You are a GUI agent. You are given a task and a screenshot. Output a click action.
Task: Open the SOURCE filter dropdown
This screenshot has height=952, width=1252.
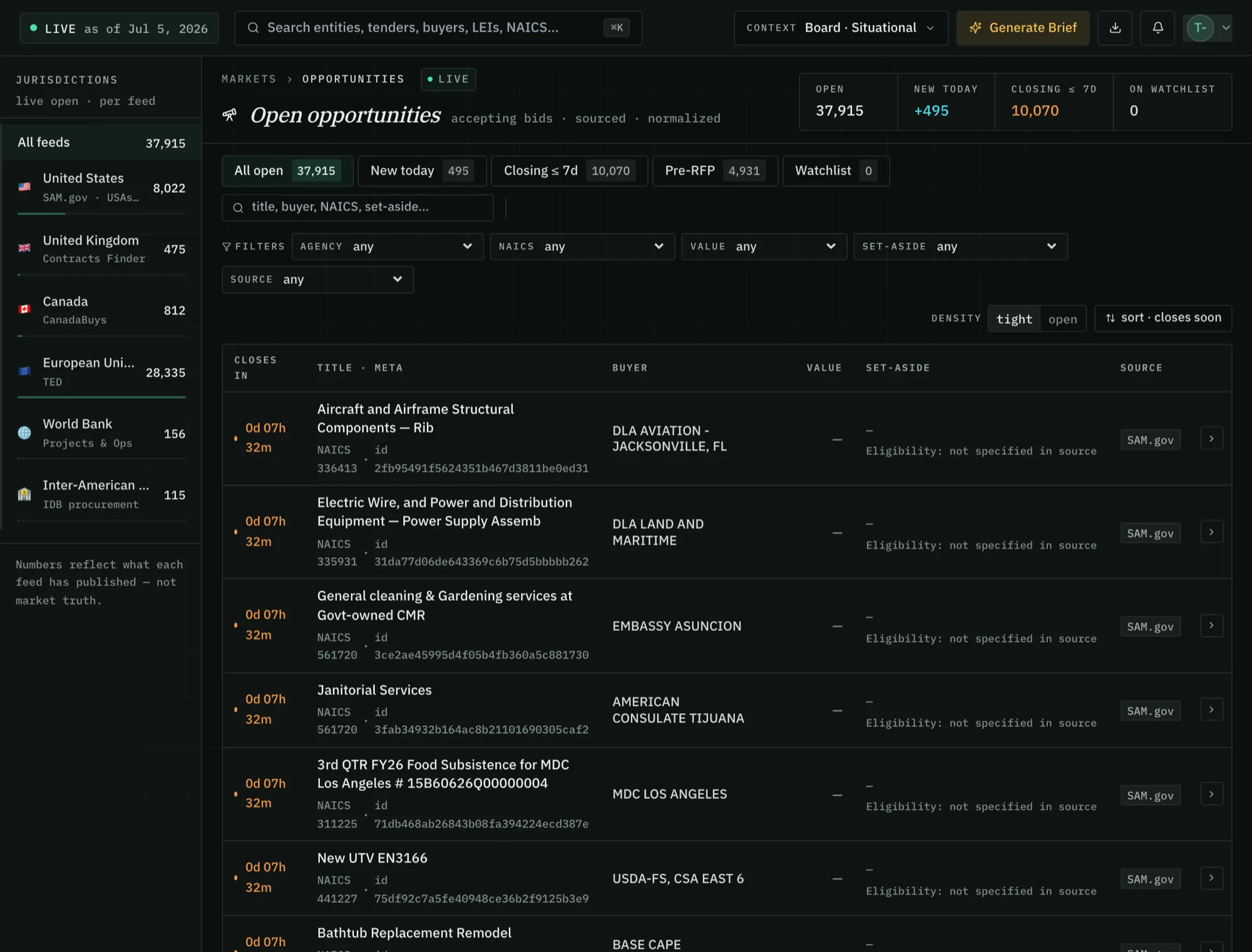[317, 280]
